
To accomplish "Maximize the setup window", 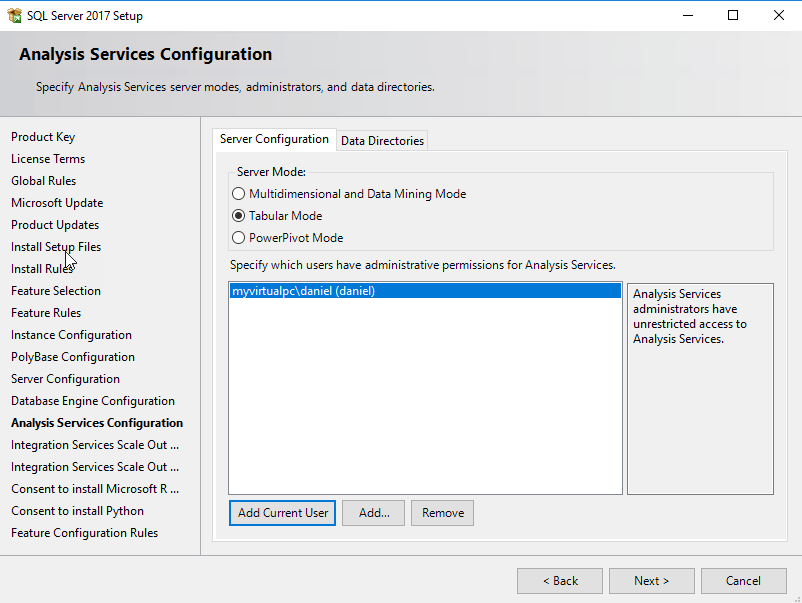I will click(733, 15).
